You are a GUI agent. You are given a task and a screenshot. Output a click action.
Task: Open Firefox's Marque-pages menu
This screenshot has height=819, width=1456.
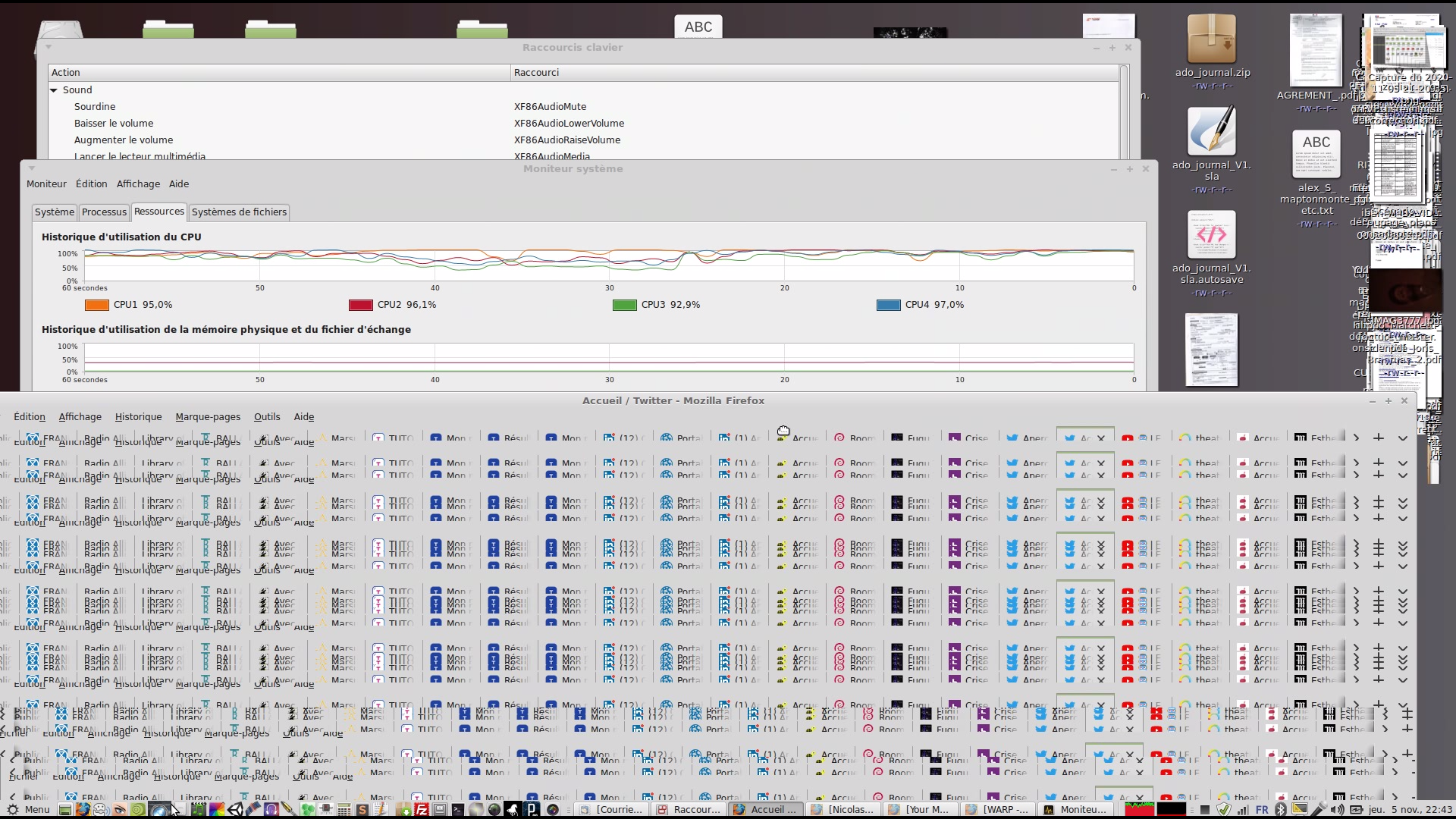pos(208,416)
